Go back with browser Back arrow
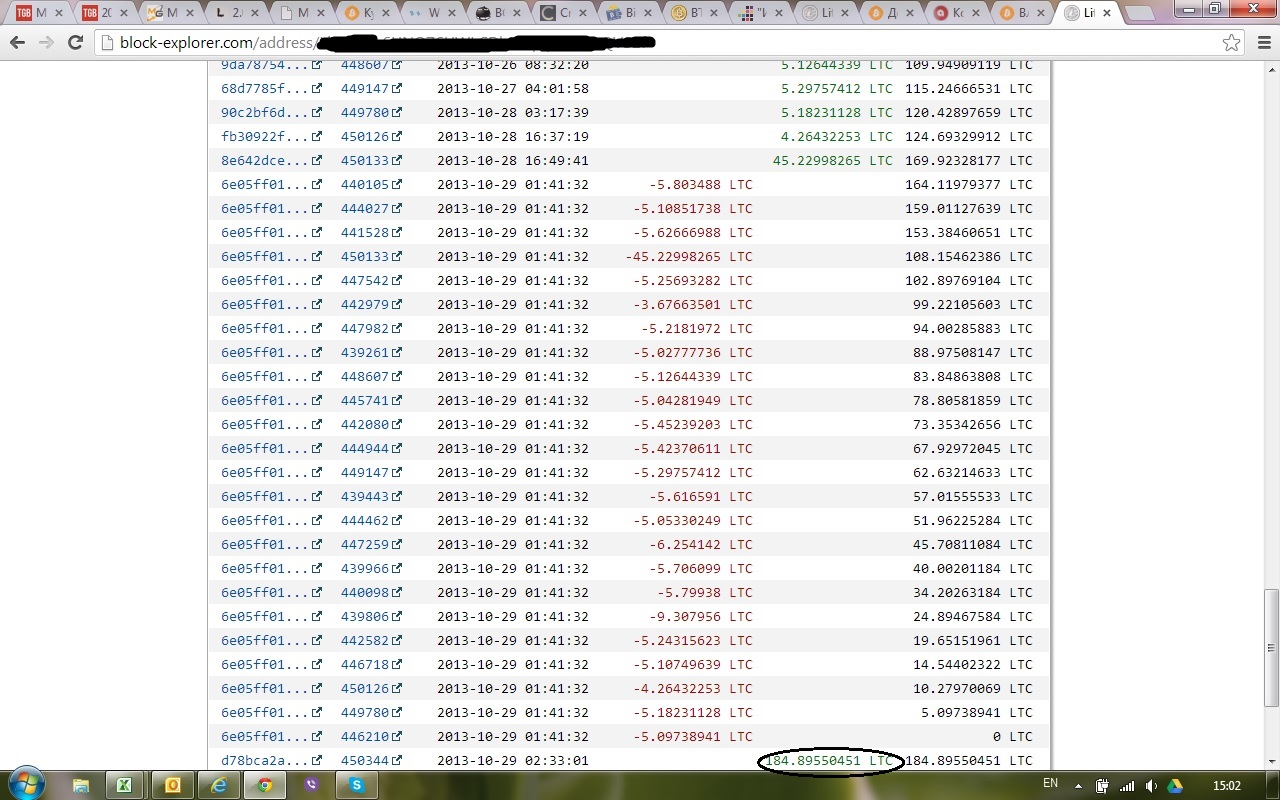Image resolution: width=1280 pixels, height=800 pixels. [17, 43]
